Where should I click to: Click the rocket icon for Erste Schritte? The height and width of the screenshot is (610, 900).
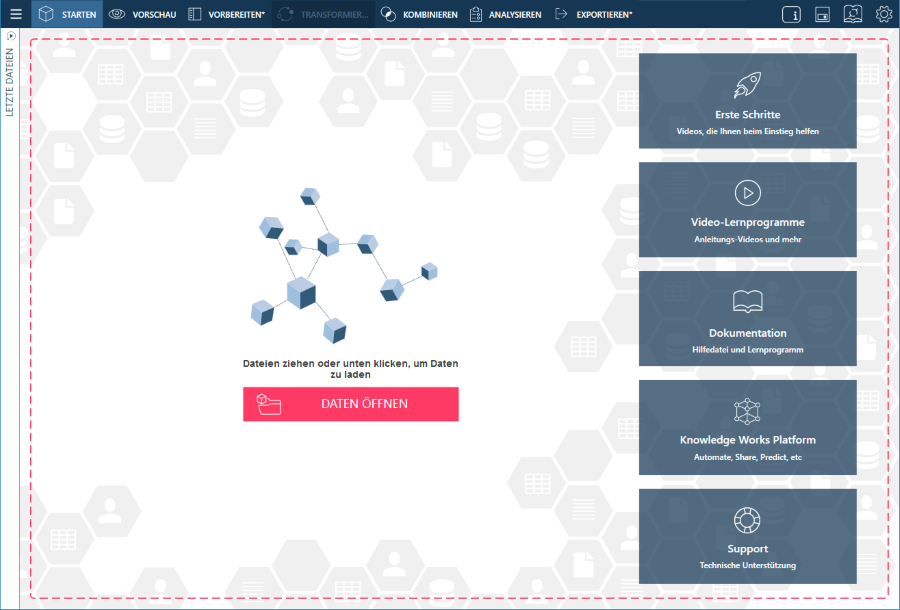(748, 86)
